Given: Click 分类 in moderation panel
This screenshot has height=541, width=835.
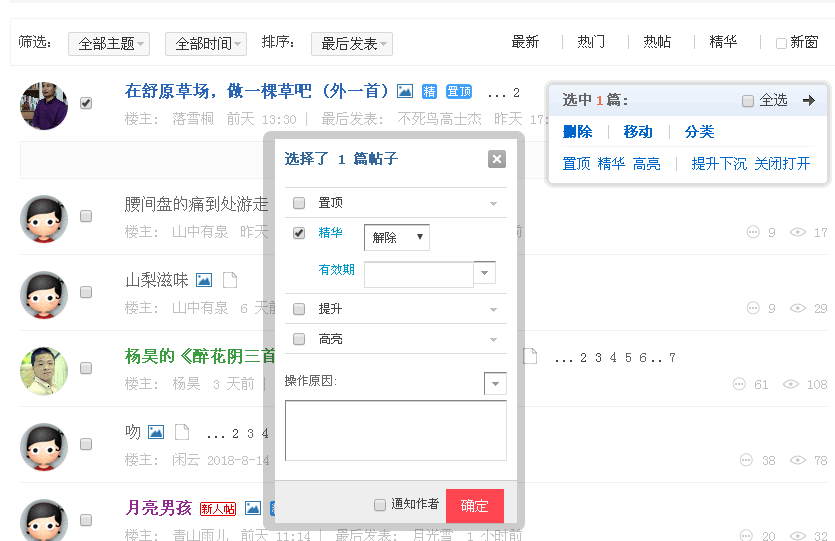Looking at the screenshot, I should pyautogui.click(x=699, y=132).
